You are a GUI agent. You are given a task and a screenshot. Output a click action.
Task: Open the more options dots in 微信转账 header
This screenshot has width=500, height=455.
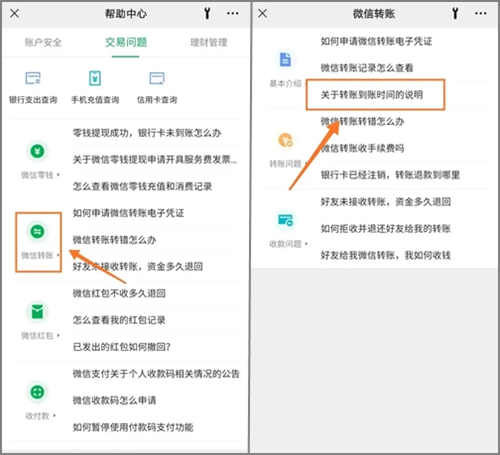[480, 14]
